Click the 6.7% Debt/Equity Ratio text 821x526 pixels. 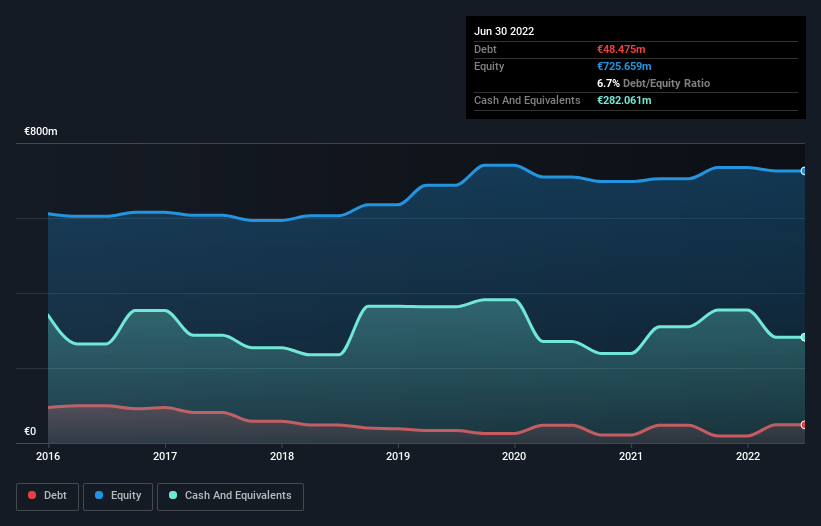(653, 83)
